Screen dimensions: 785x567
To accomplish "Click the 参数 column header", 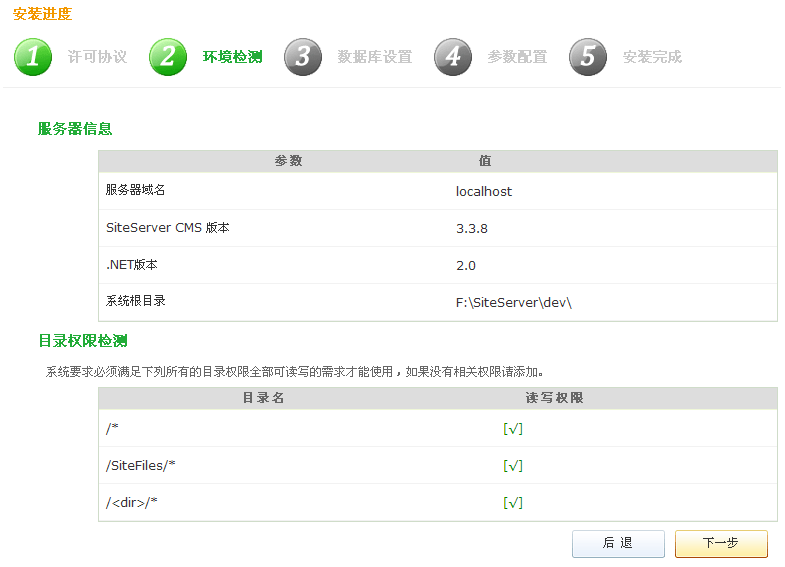I will (288, 161).
